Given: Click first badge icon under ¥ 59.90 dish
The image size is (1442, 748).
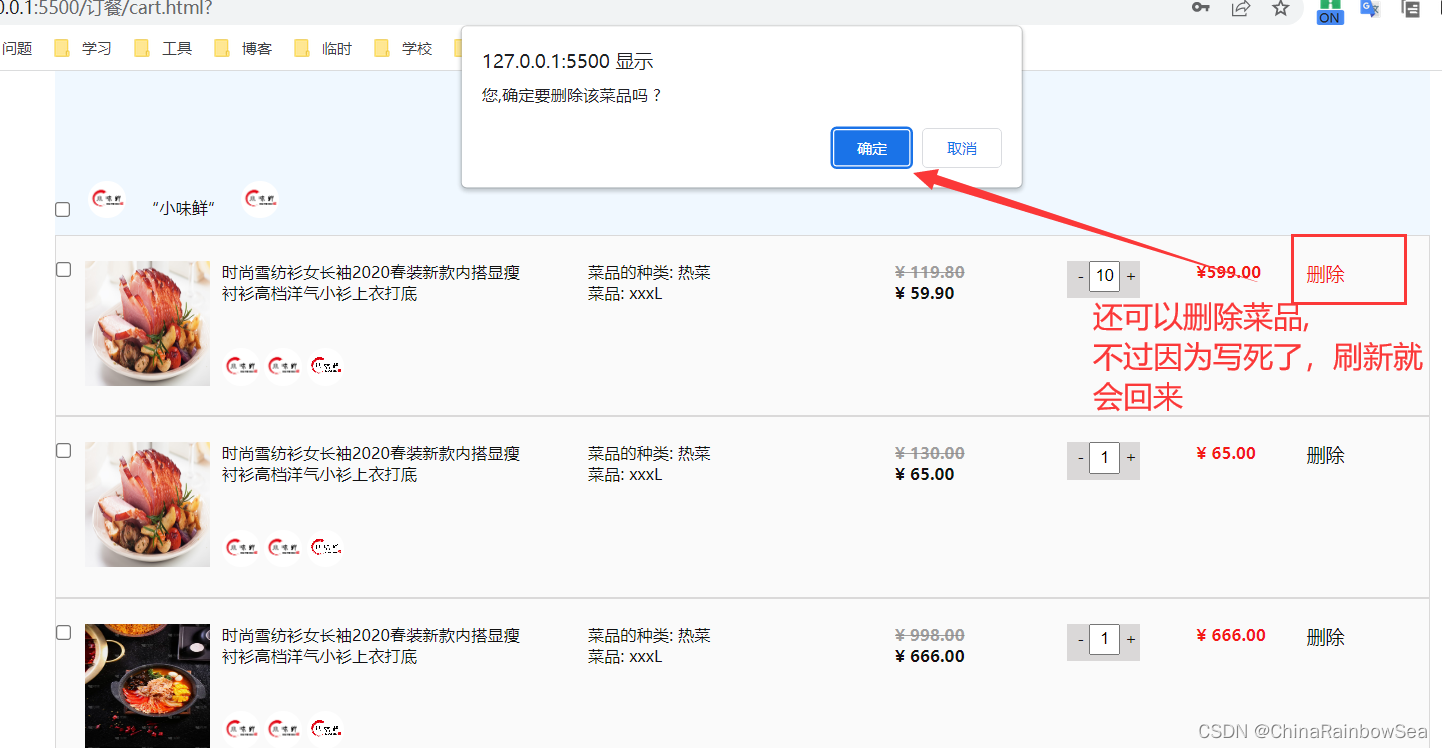Looking at the screenshot, I should click(241, 367).
